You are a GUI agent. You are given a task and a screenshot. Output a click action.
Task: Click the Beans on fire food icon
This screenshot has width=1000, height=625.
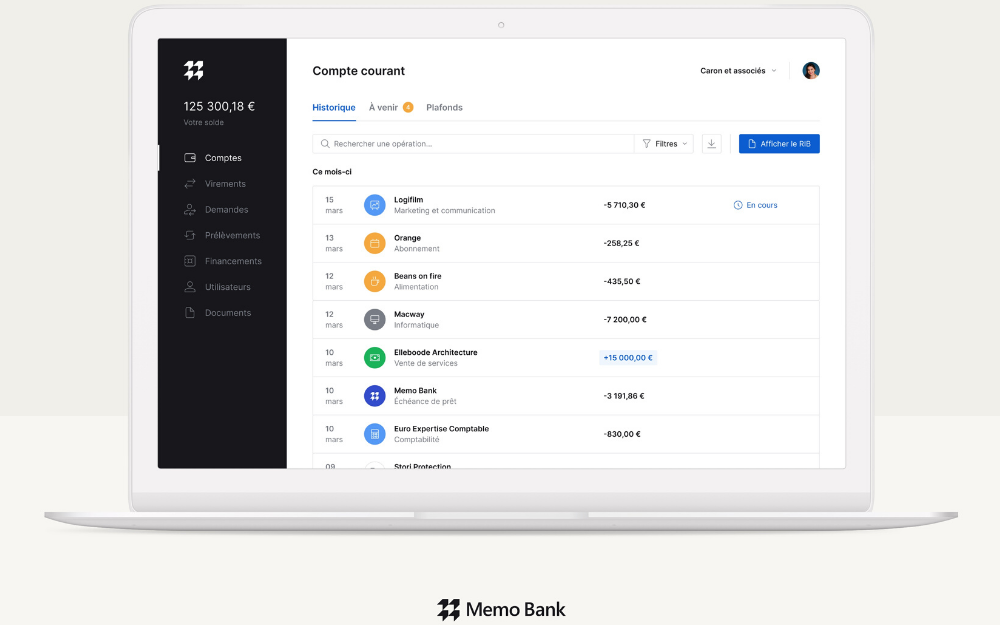point(374,281)
